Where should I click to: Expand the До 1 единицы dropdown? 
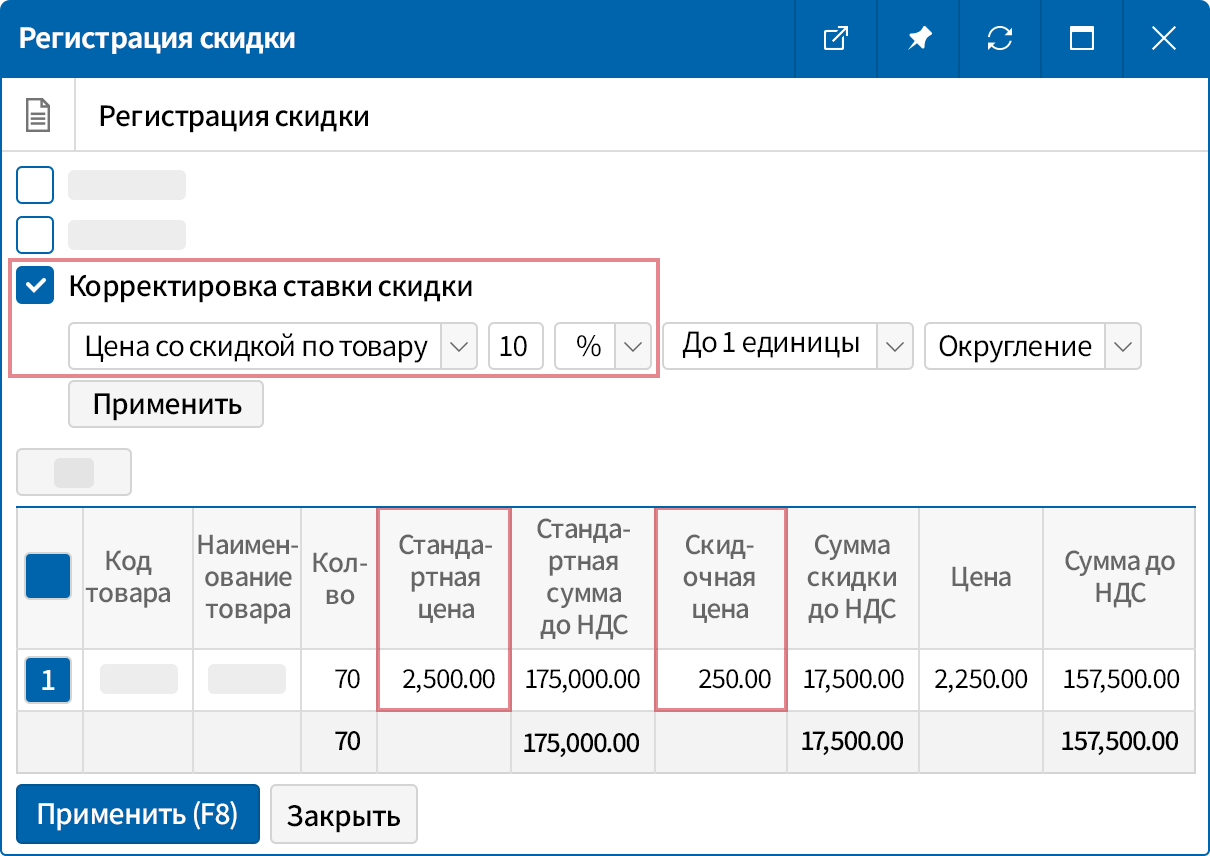[896, 346]
